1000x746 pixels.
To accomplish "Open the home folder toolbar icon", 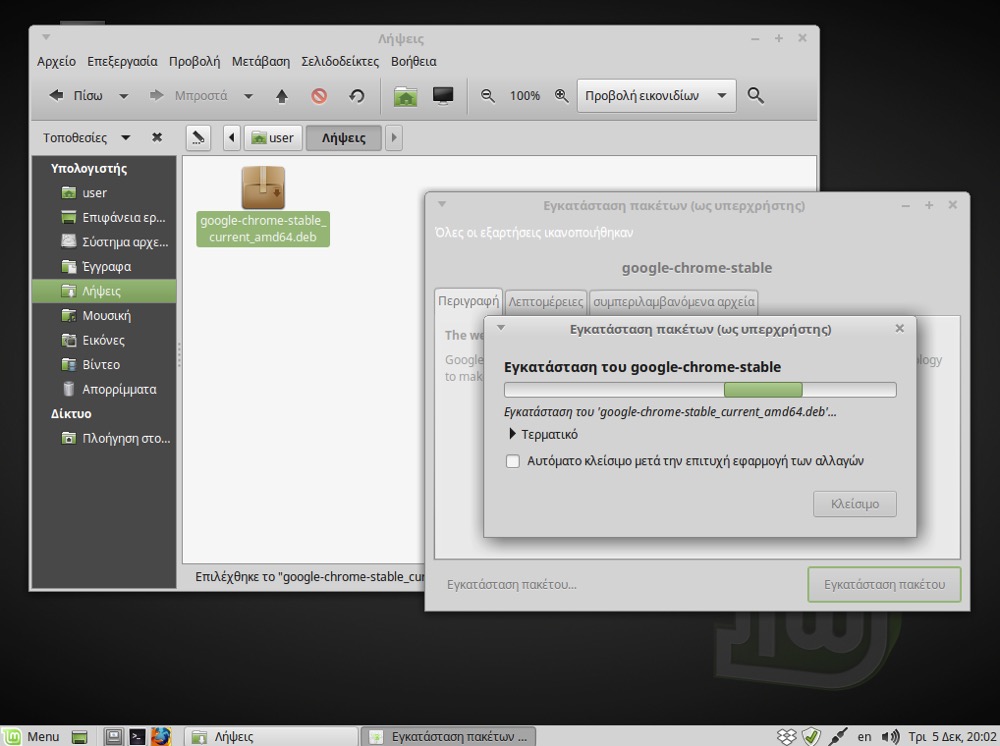I will coord(405,96).
